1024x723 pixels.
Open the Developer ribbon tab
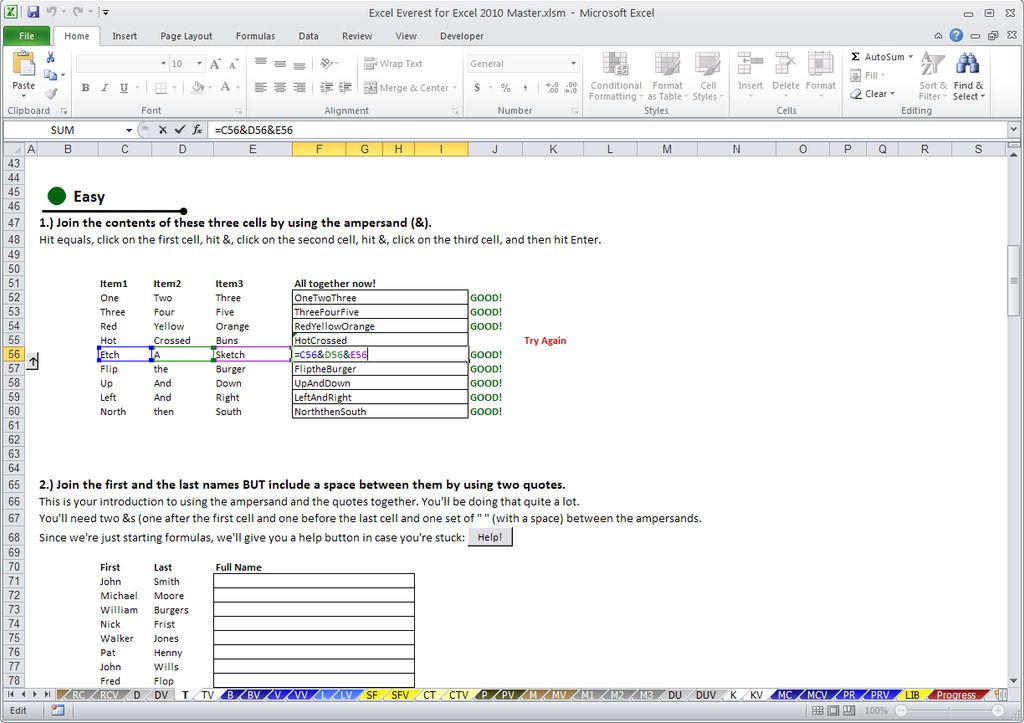tap(462, 36)
